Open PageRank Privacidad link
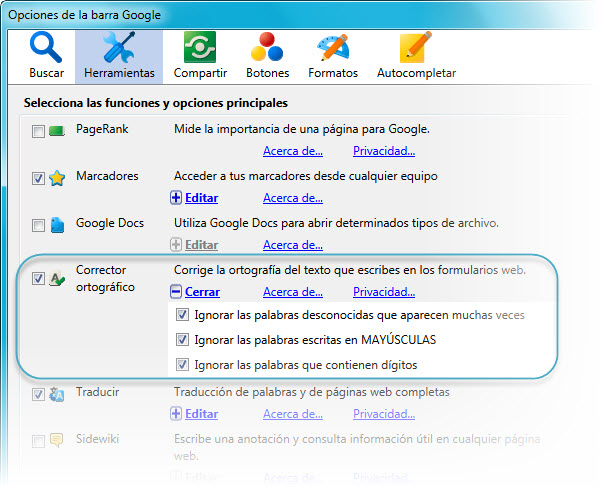This screenshot has height=487, width=599. click(x=384, y=151)
